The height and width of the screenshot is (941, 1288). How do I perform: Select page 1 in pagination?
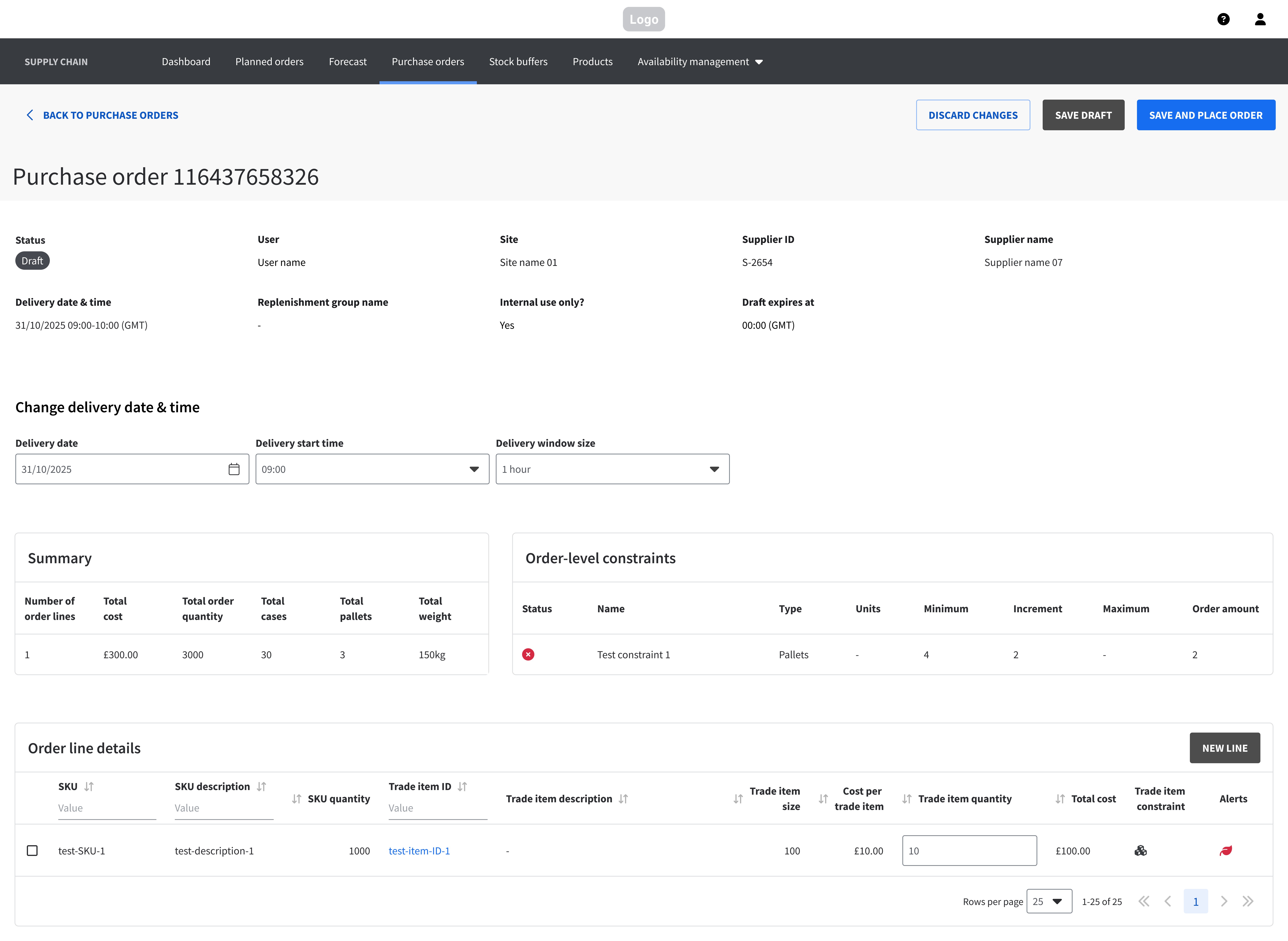(x=1196, y=901)
